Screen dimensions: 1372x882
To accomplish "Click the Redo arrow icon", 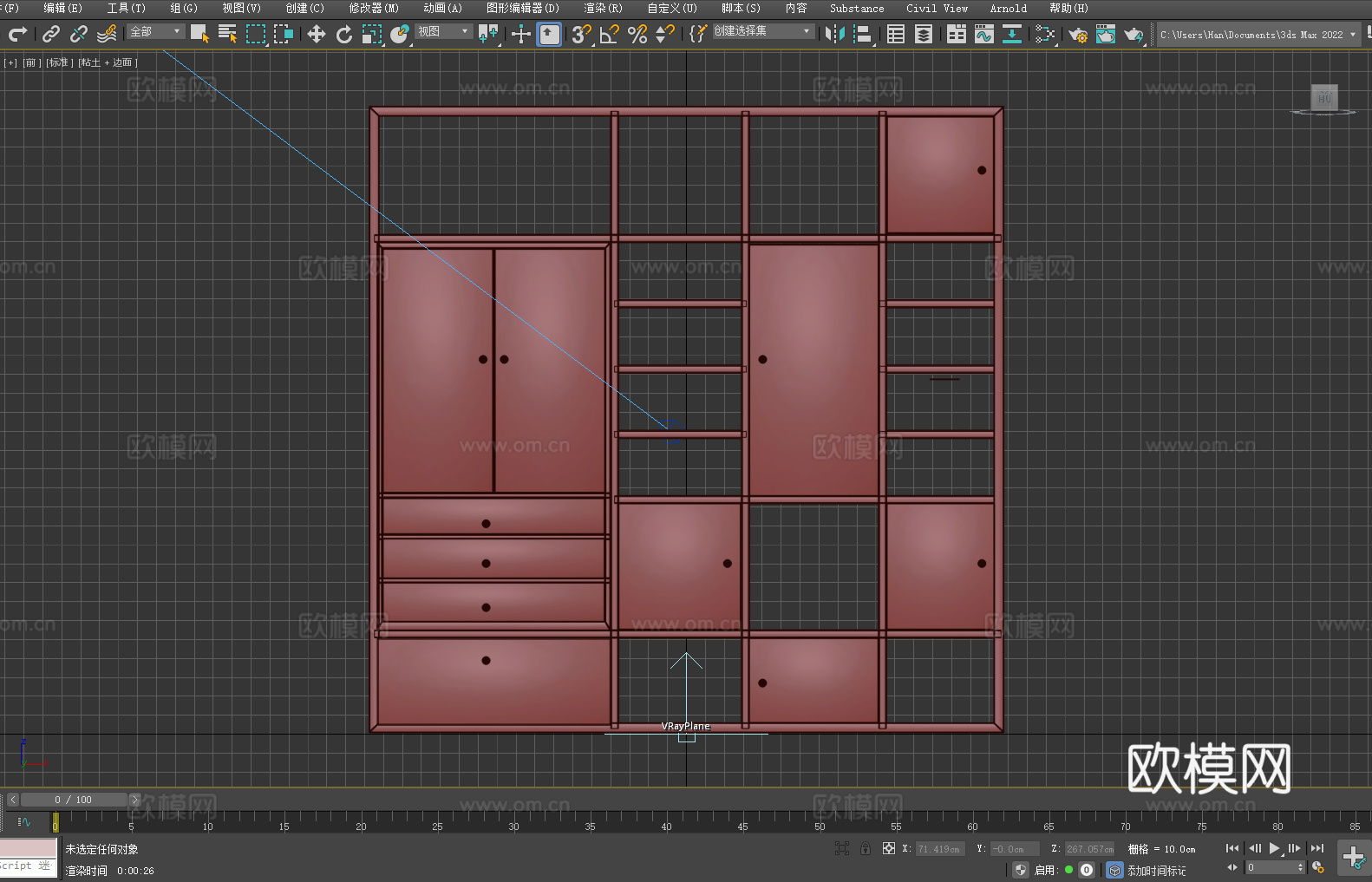I will (x=17, y=34).
